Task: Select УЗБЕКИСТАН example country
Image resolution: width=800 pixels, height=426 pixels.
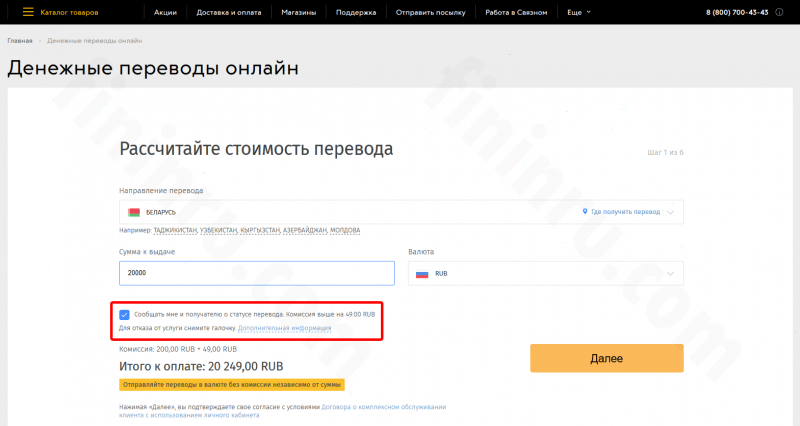Action: point(218,231)
